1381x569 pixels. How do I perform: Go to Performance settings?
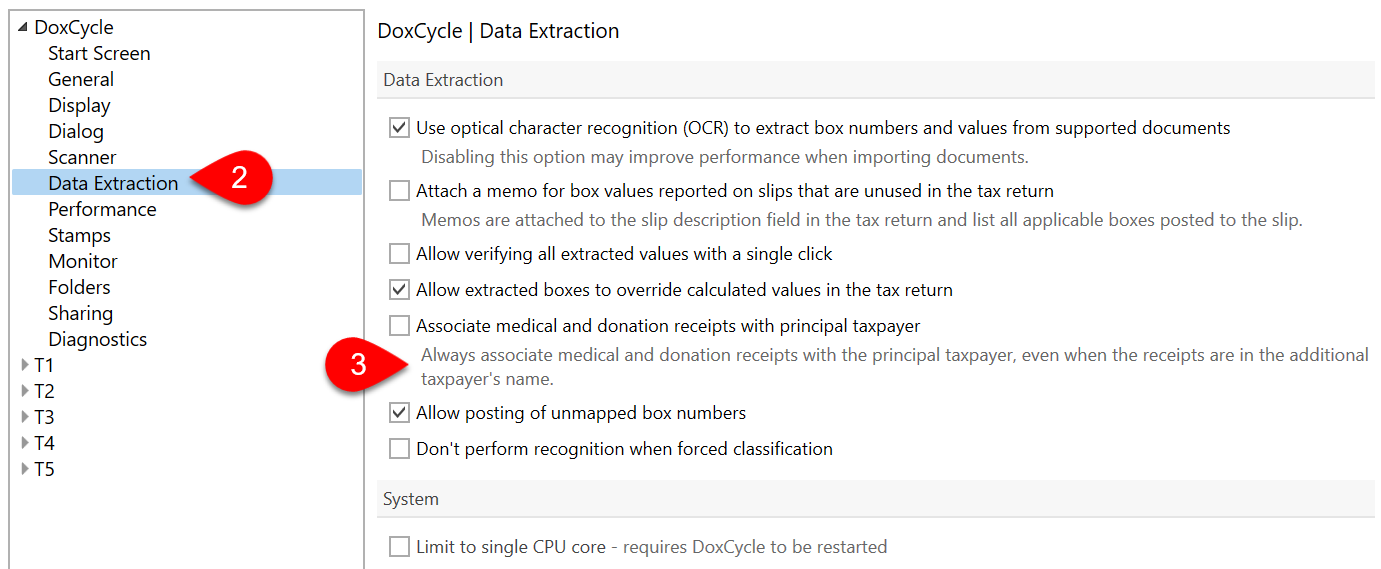pos(102,209)
